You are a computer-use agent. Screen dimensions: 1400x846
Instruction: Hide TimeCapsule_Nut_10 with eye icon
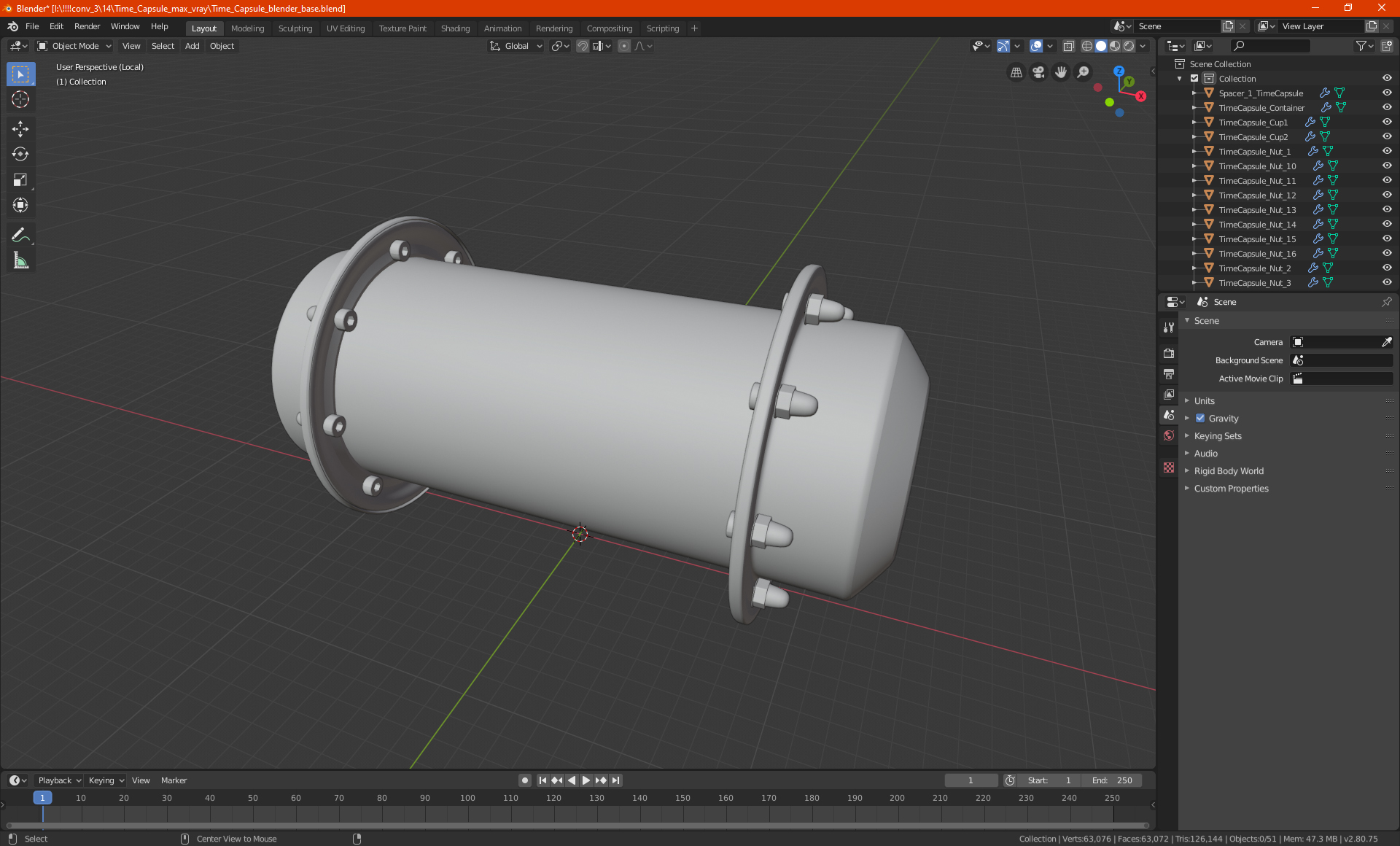(1387, 166)
